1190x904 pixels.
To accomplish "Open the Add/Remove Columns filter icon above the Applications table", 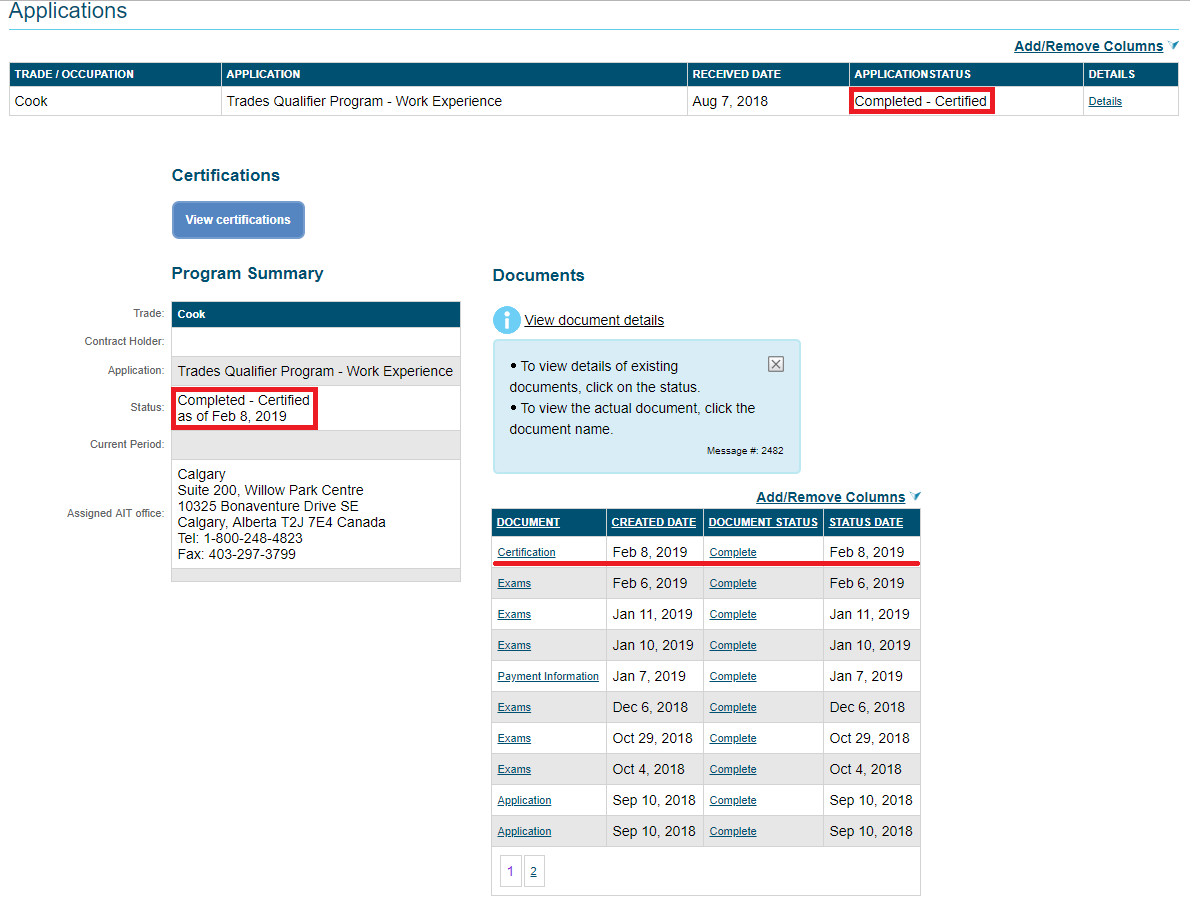I will click(1173, 46).
